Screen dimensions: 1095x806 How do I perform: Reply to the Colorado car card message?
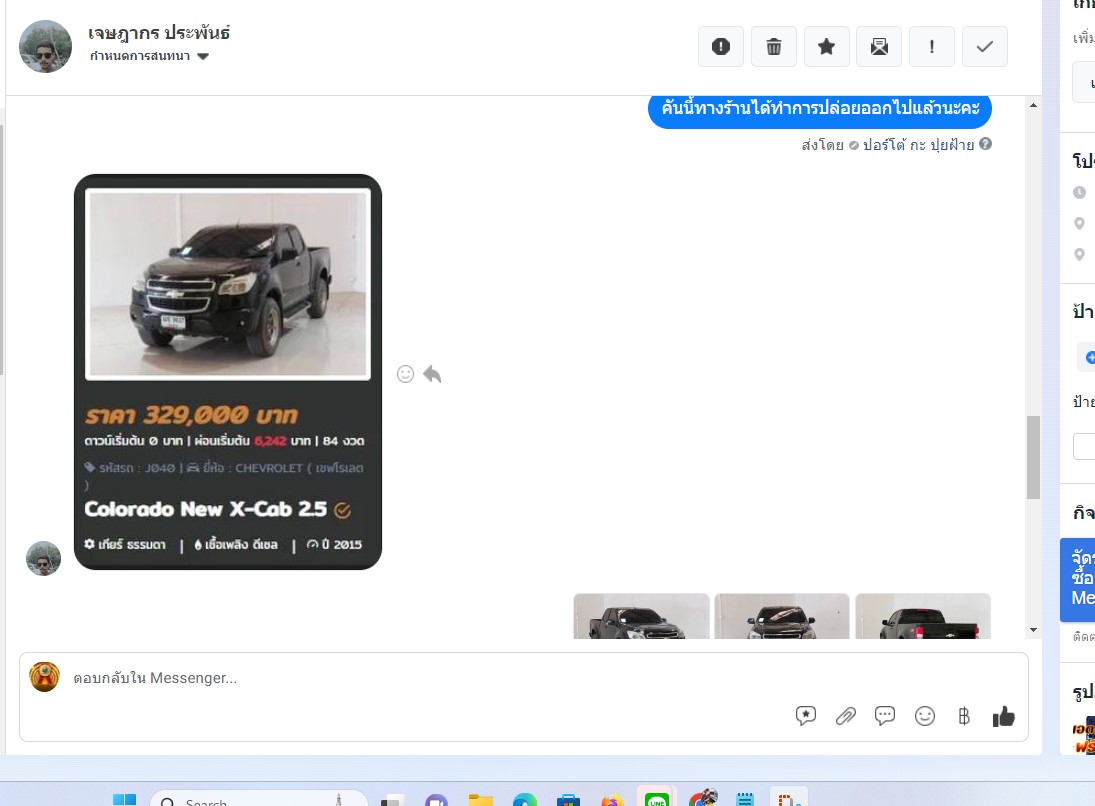click(x=432, y=374)
